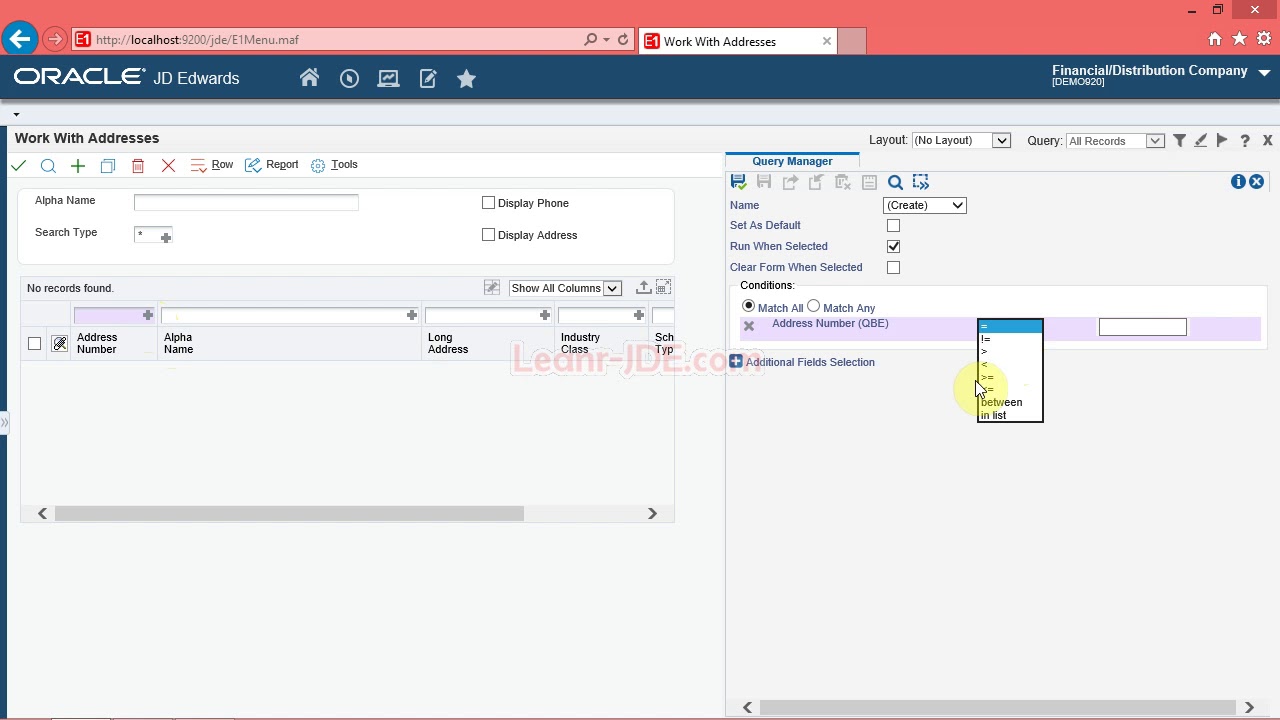Click the filter funnel icon beside Query
1280x720 pixels.
coord(1179,141)
